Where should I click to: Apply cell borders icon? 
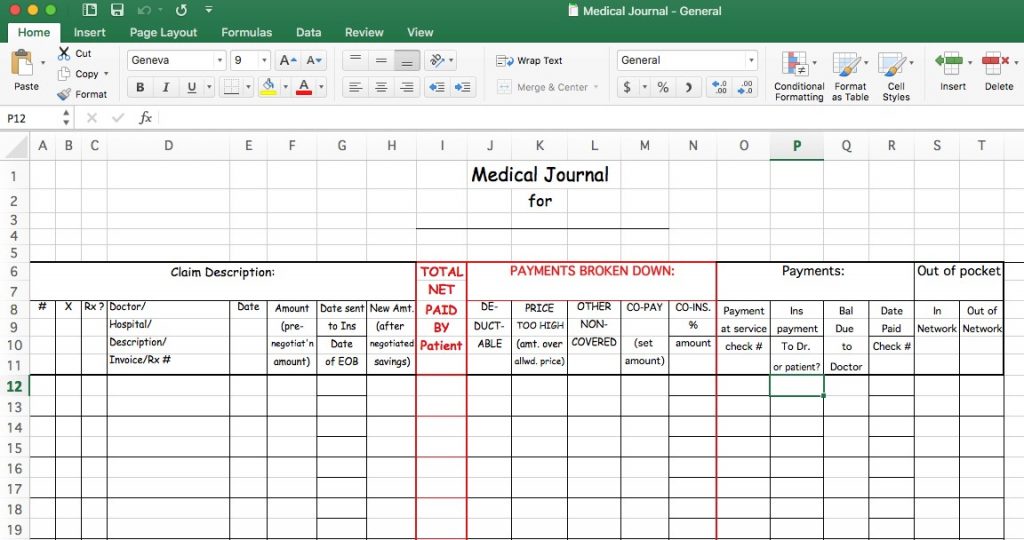231,87
